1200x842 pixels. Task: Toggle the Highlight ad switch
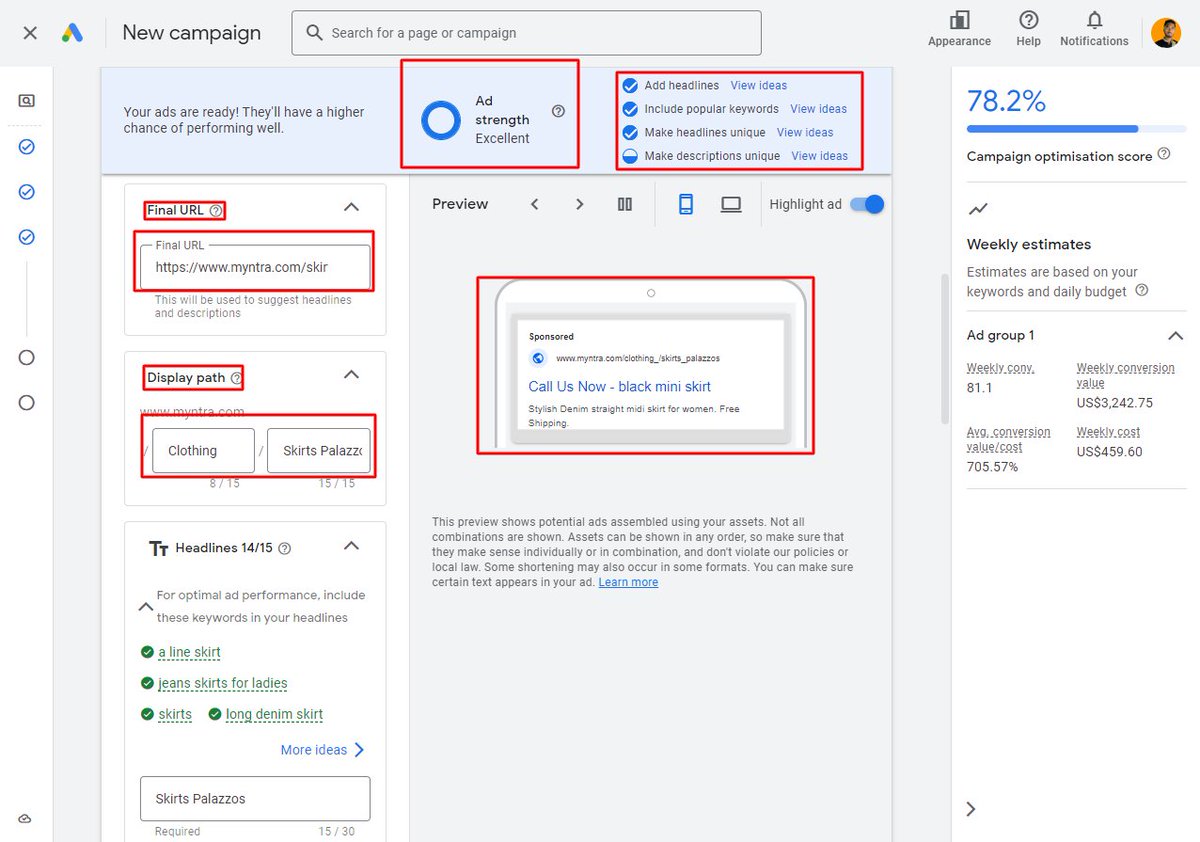coord(867,204)
